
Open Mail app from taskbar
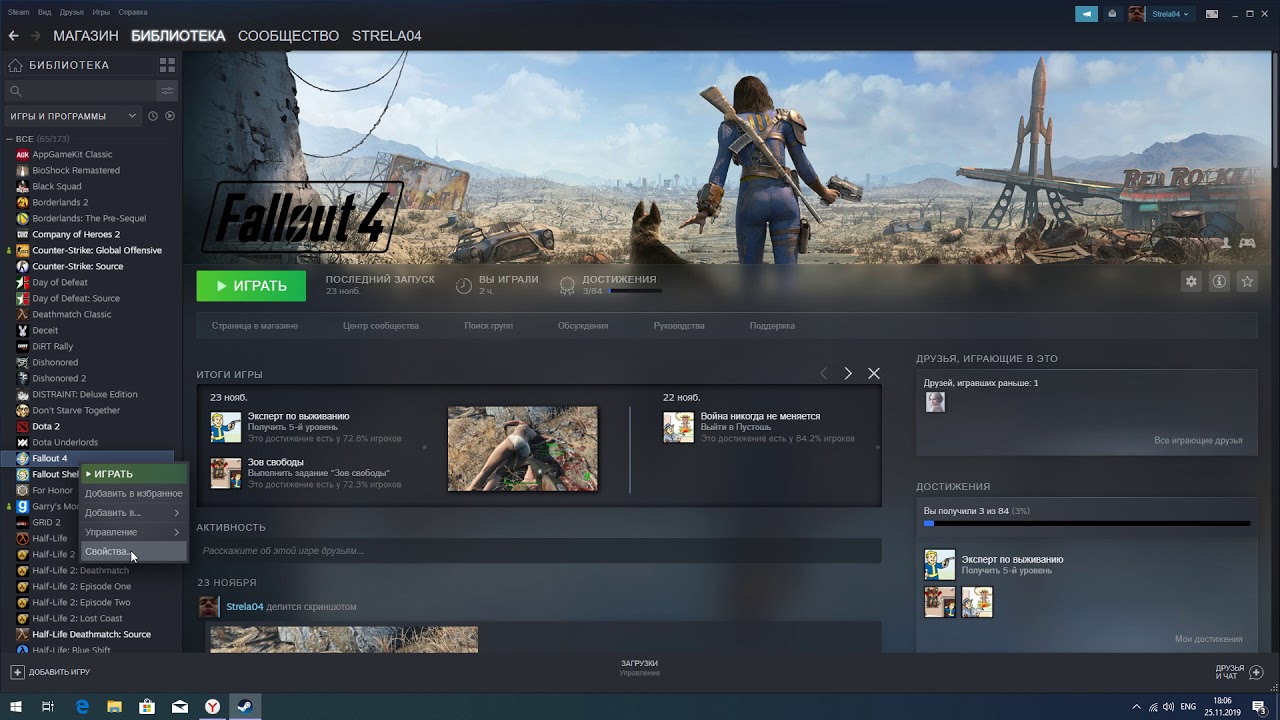coord(180,706)
